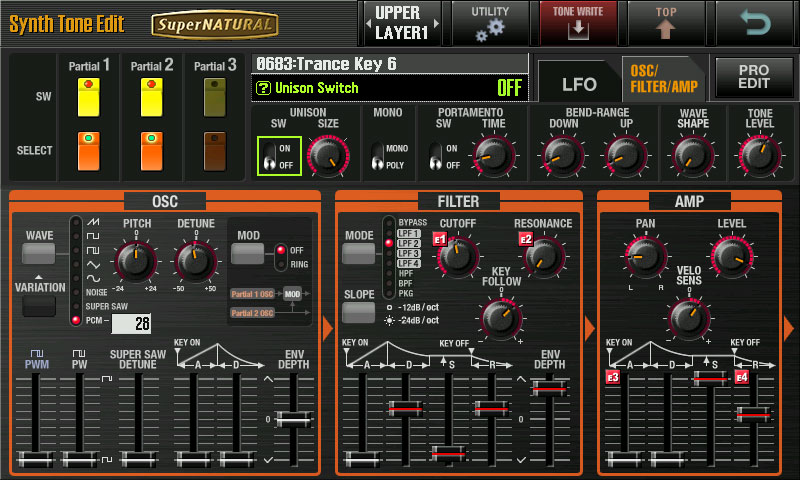Go to Top screen arrow

pos(666,23)
